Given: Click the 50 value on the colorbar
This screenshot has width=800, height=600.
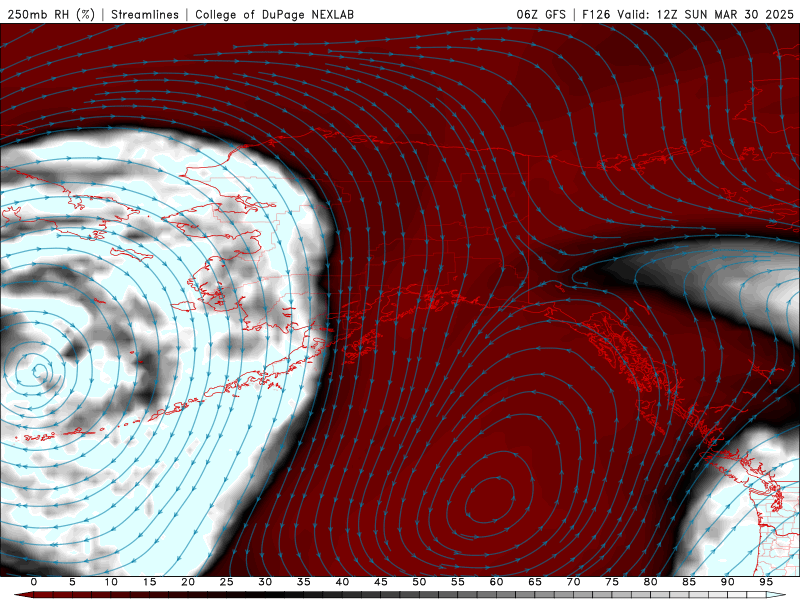Looking at the screenshot, I should click(419, 582).
